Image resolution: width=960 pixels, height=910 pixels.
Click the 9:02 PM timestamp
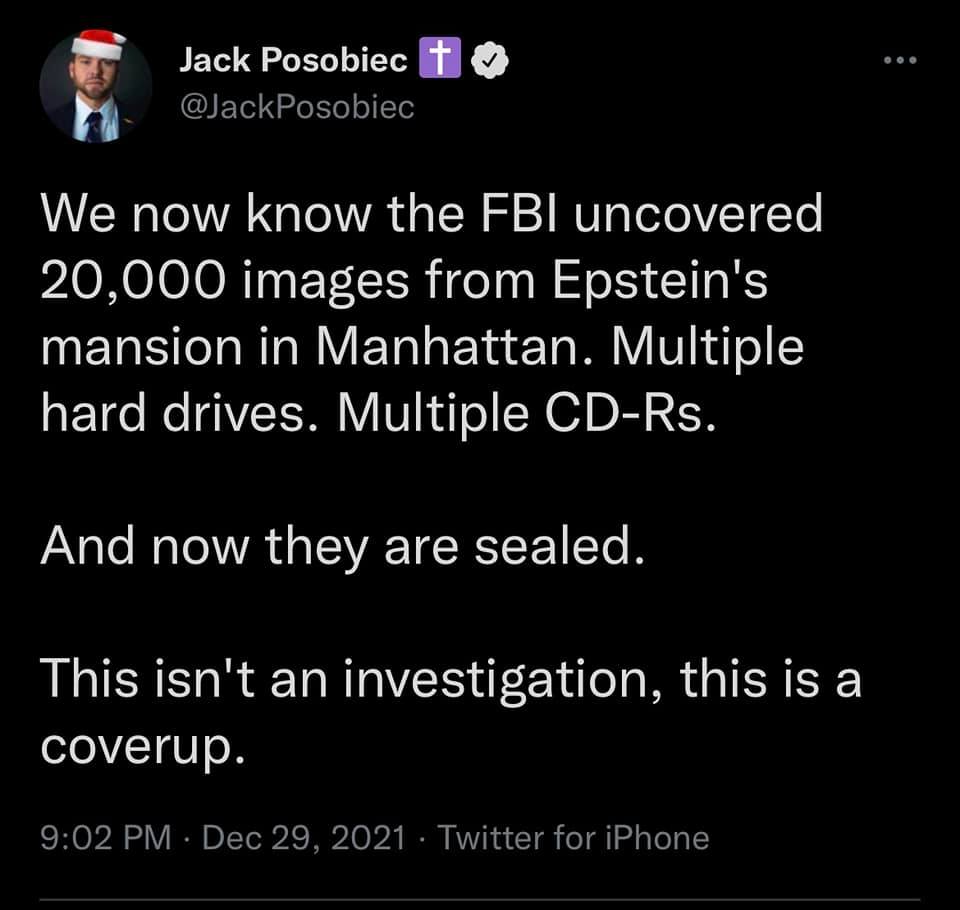105,837
